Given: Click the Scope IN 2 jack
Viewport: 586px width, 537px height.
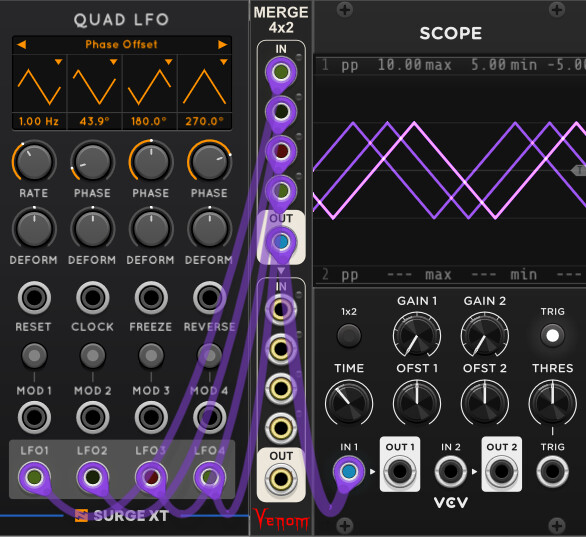Looking at the screenshot, I should [451, 471].
